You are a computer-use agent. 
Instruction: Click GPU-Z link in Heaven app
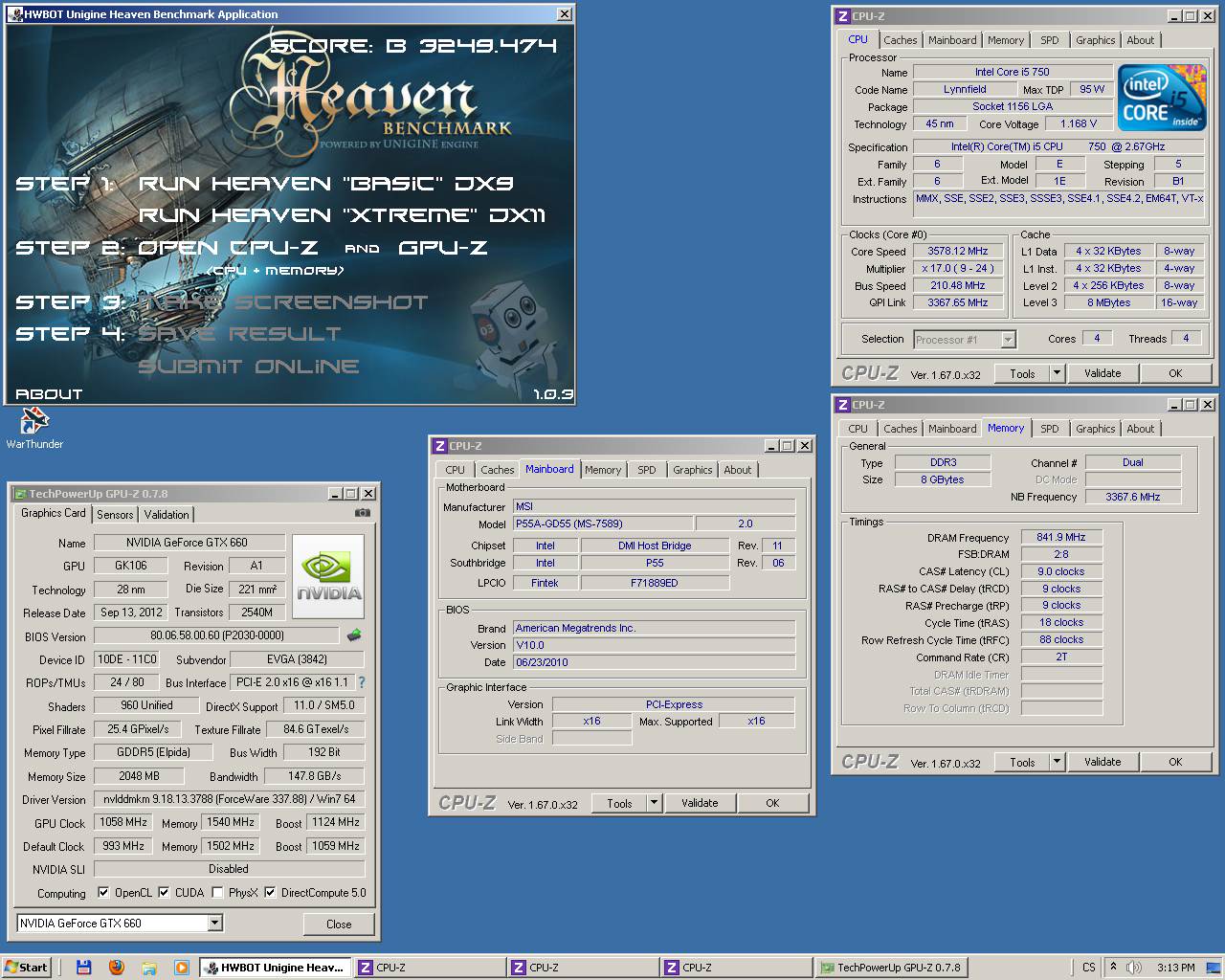443,247
